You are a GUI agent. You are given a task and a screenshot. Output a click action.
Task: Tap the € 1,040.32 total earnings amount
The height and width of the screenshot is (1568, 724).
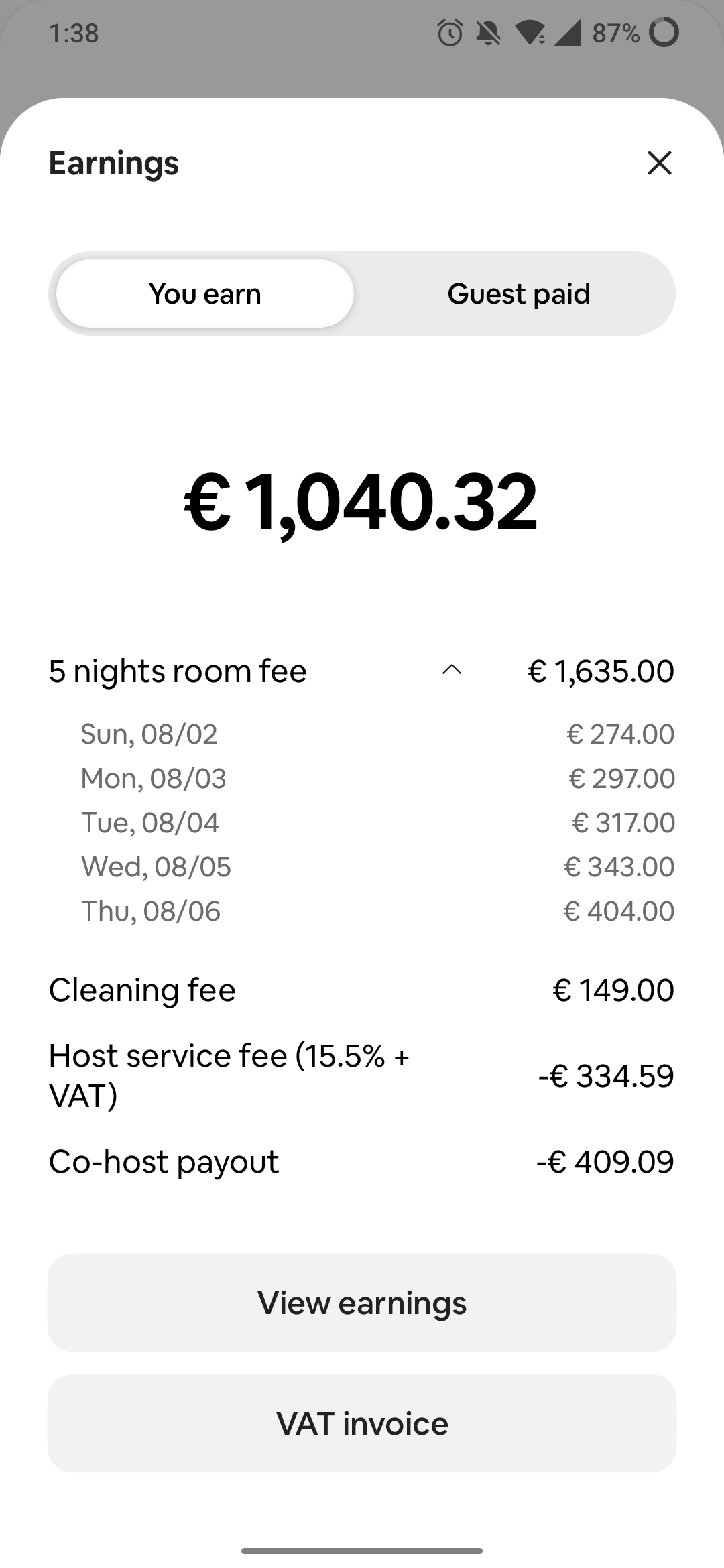tap(361, 501)
